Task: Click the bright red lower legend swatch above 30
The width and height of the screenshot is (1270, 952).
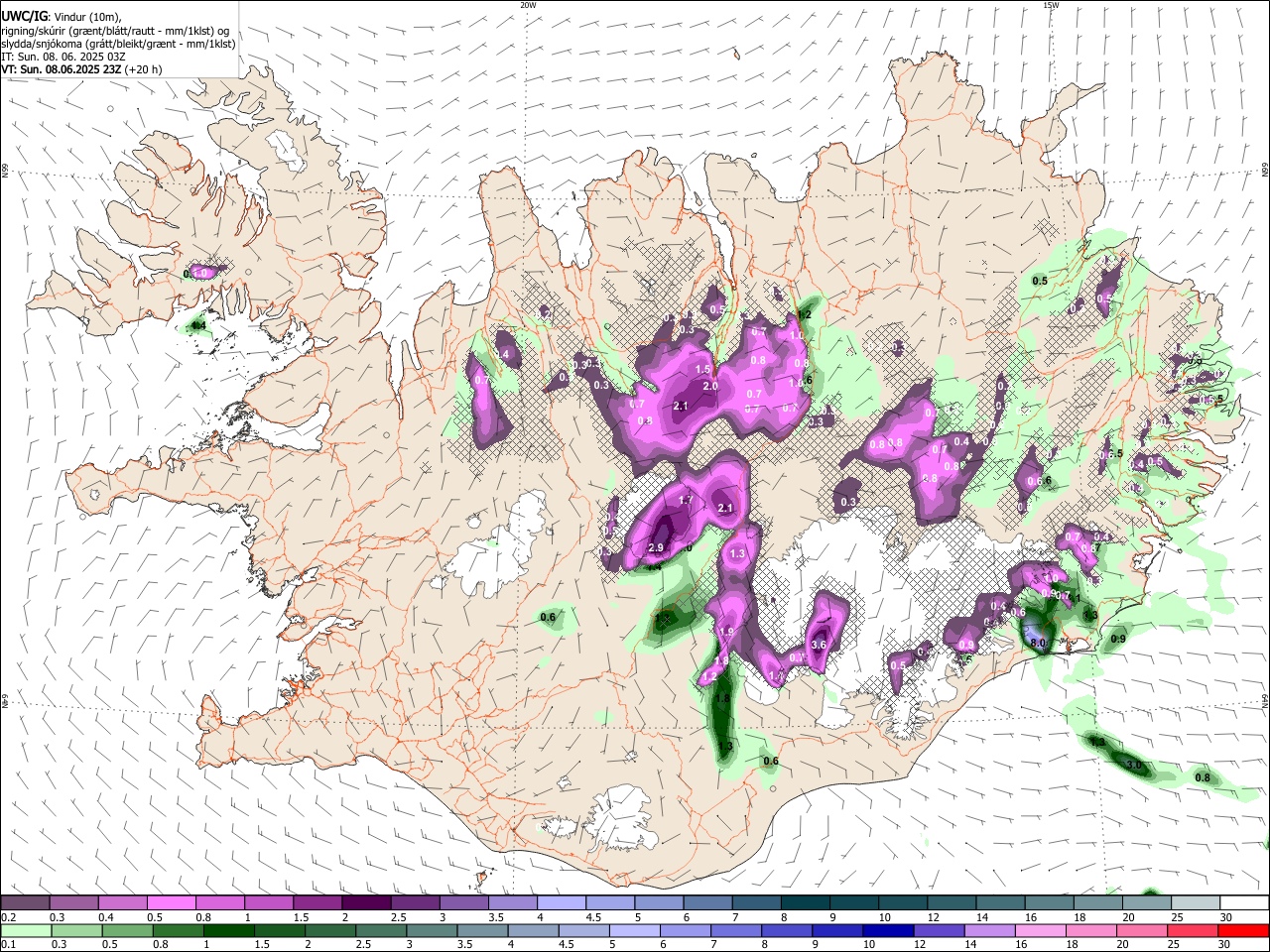Action: pyautogui.click(x=1245, y=930)
